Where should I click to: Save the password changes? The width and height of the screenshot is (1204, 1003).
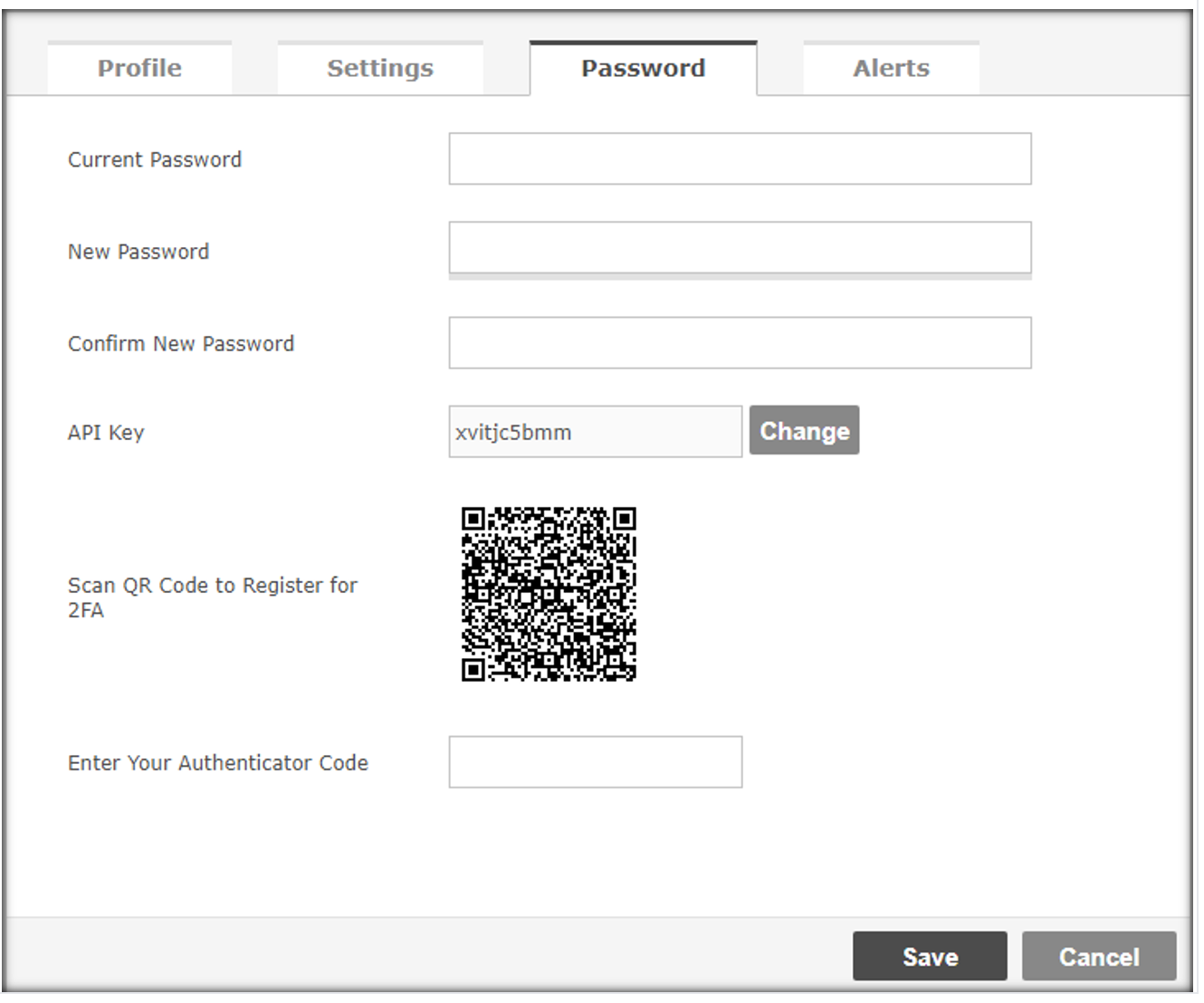coord(930,956)
